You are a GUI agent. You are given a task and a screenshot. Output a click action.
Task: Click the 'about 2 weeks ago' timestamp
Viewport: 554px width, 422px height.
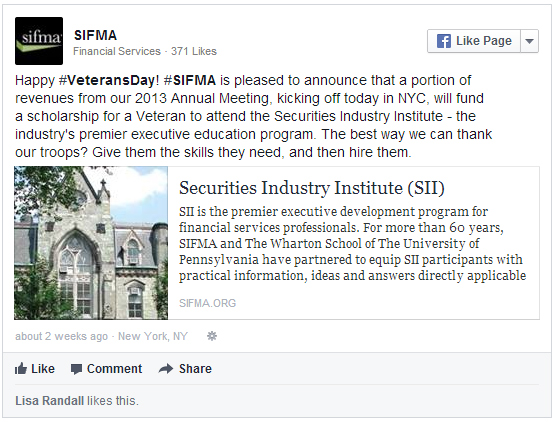click(x=61, y=336)
